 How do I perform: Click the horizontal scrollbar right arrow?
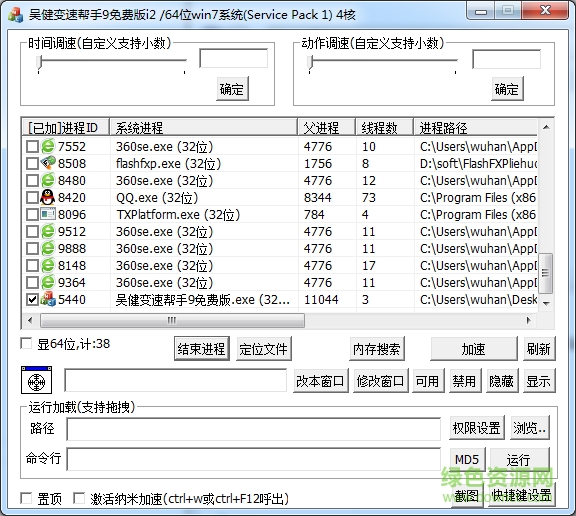[529, 320]
